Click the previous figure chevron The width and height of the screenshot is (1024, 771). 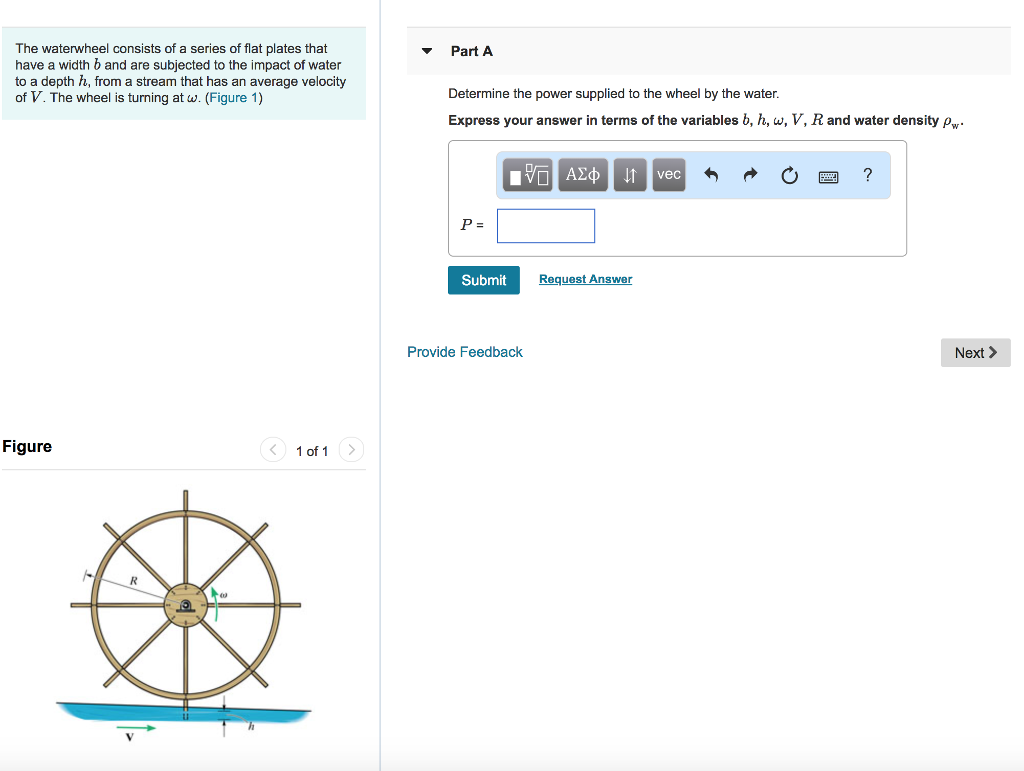pyautogui.click(x=272, y=449)
